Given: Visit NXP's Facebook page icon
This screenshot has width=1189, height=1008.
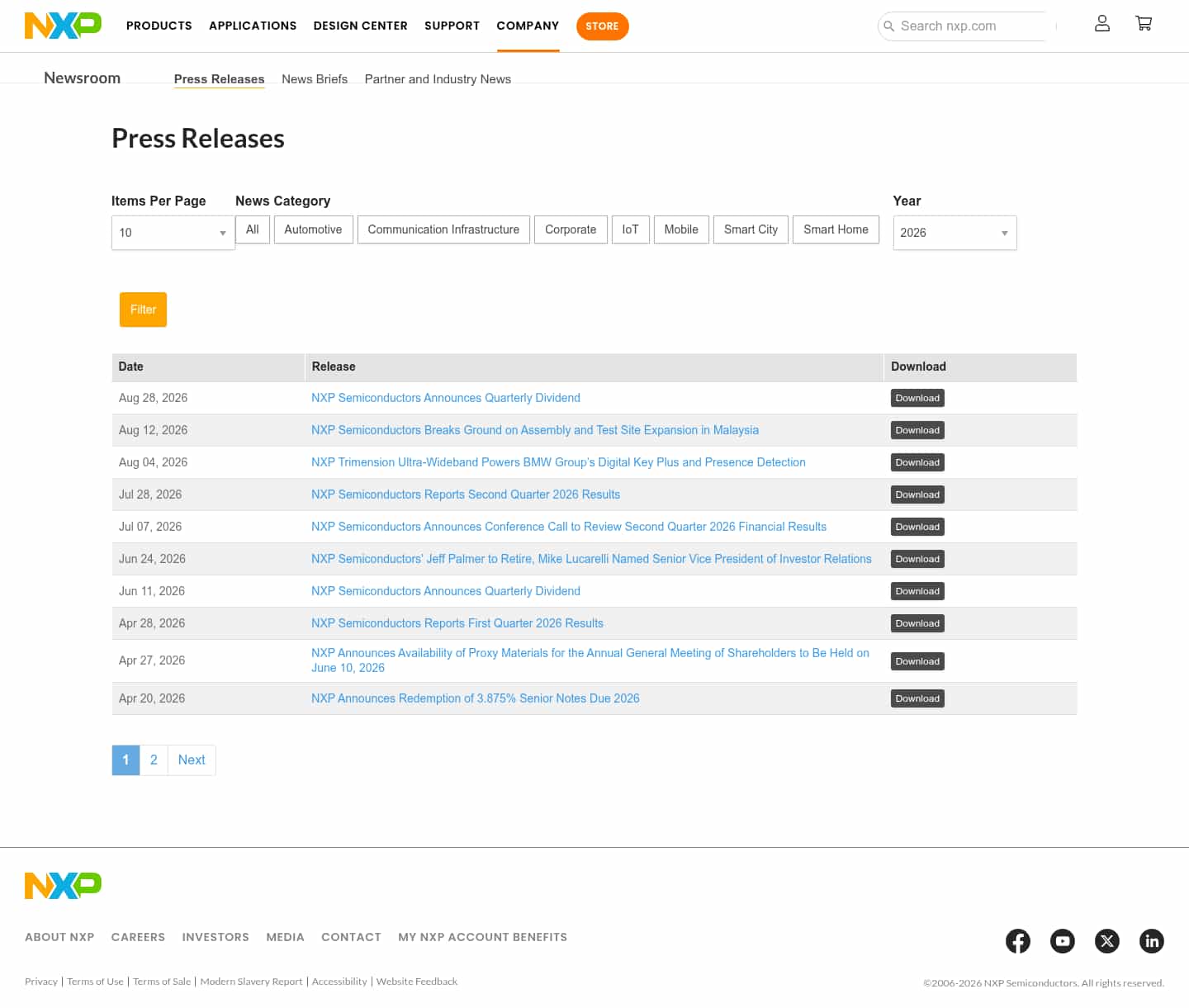Looking at the screenshot, I should click(1018, 940).
